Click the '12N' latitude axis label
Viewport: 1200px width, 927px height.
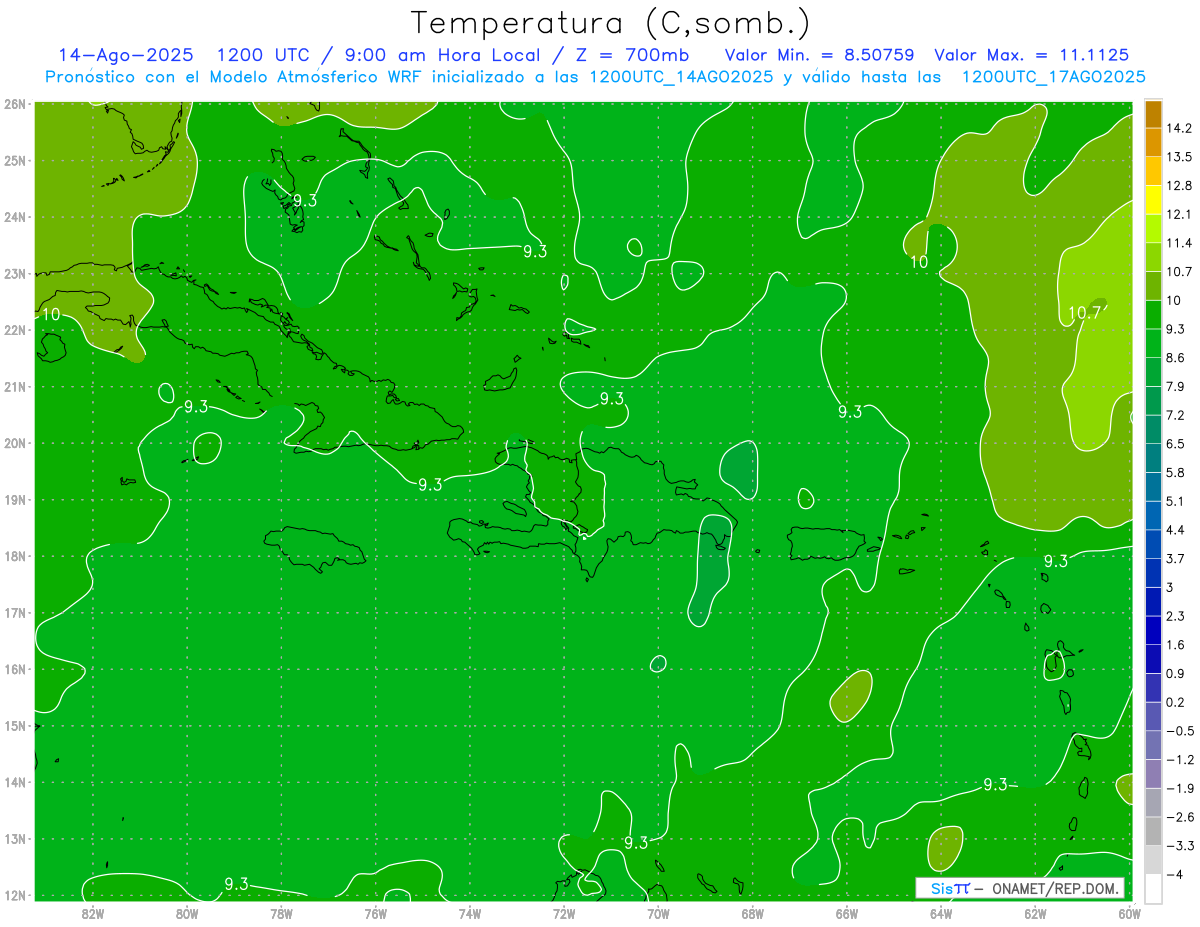point(15,895)
